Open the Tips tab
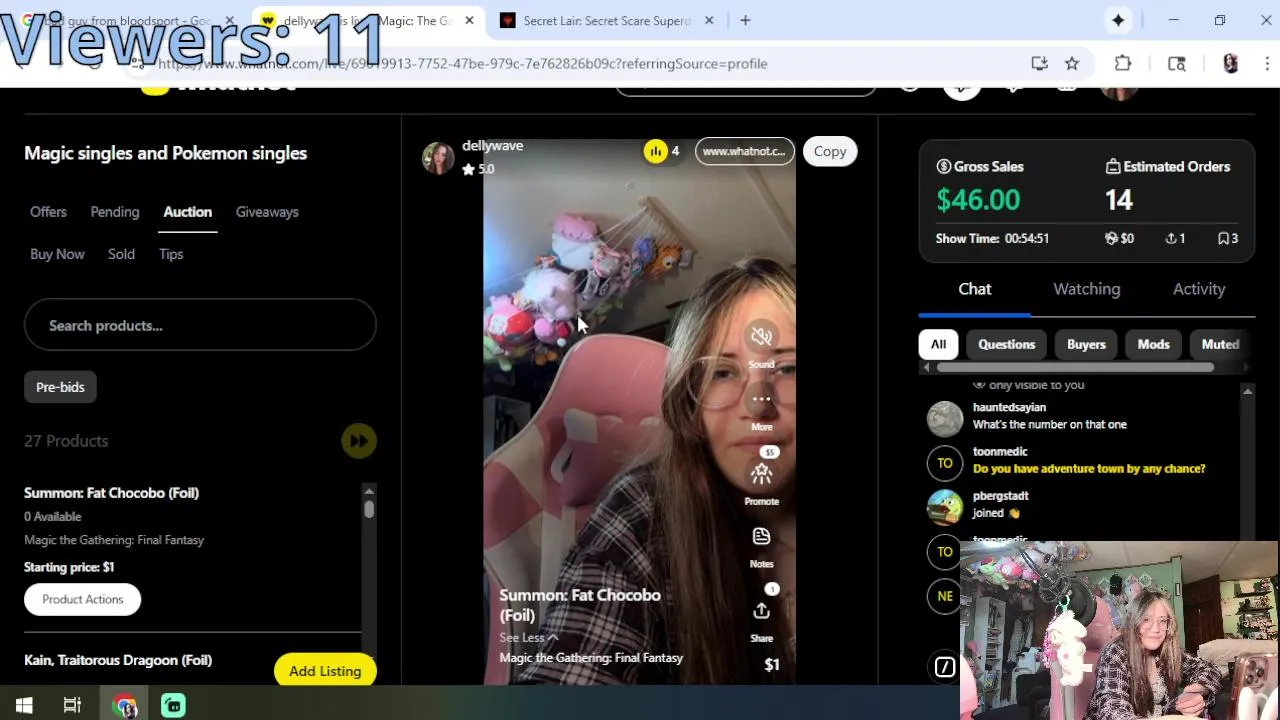 click(171, 254)
